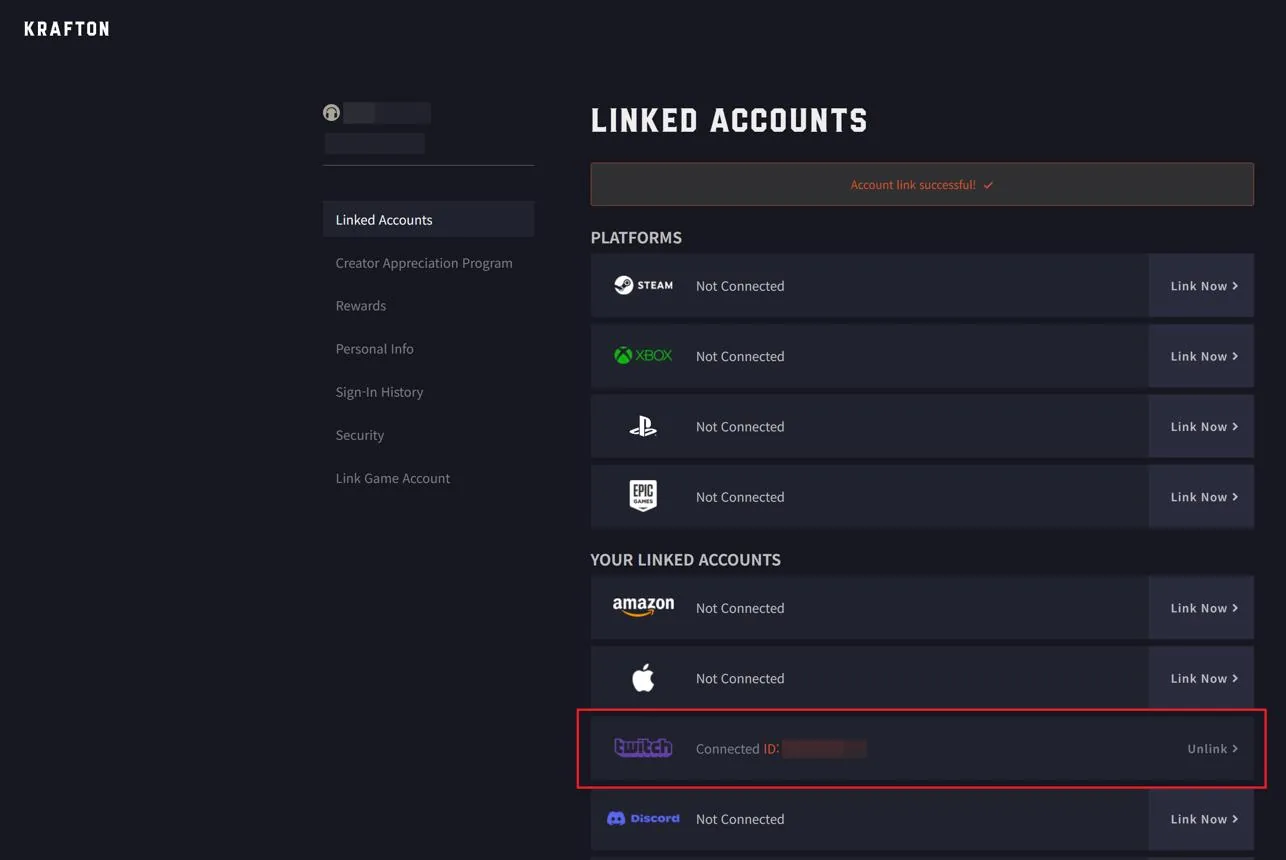Link Steam account with Link Now

pos(1201,286)
